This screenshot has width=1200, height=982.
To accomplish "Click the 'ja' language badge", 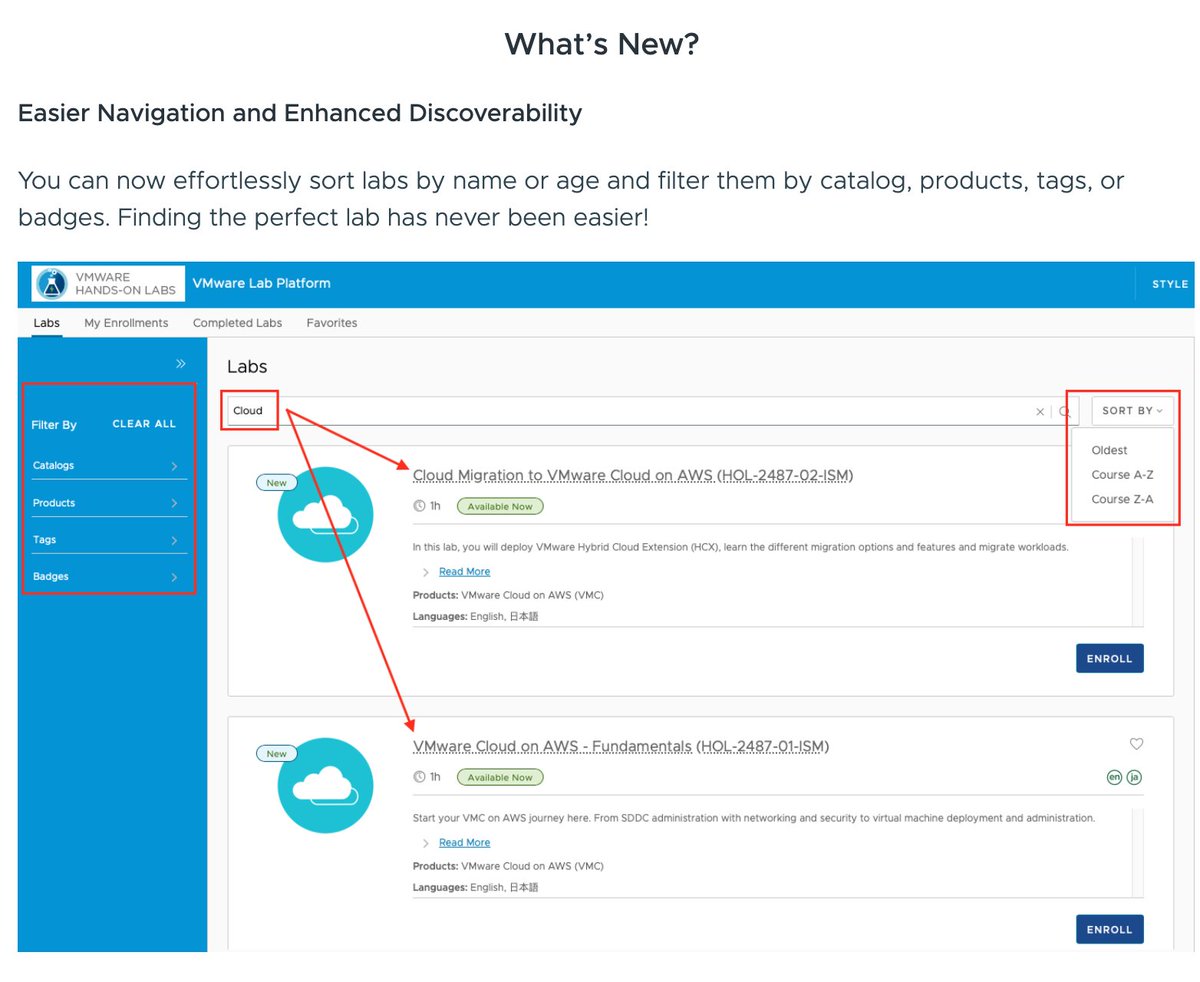I will tap(1134, 777).
